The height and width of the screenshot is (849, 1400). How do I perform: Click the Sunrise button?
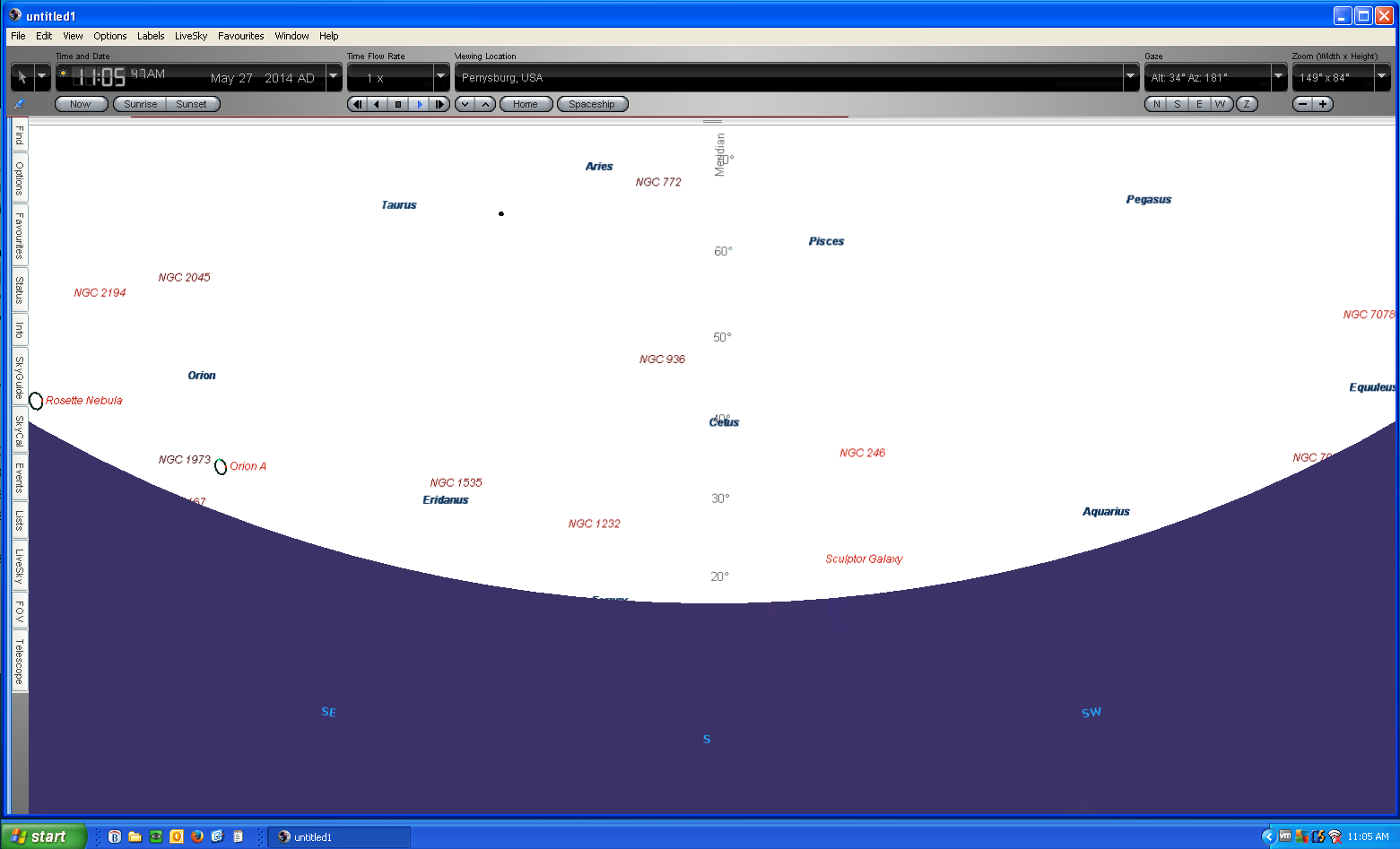point(141,104)
